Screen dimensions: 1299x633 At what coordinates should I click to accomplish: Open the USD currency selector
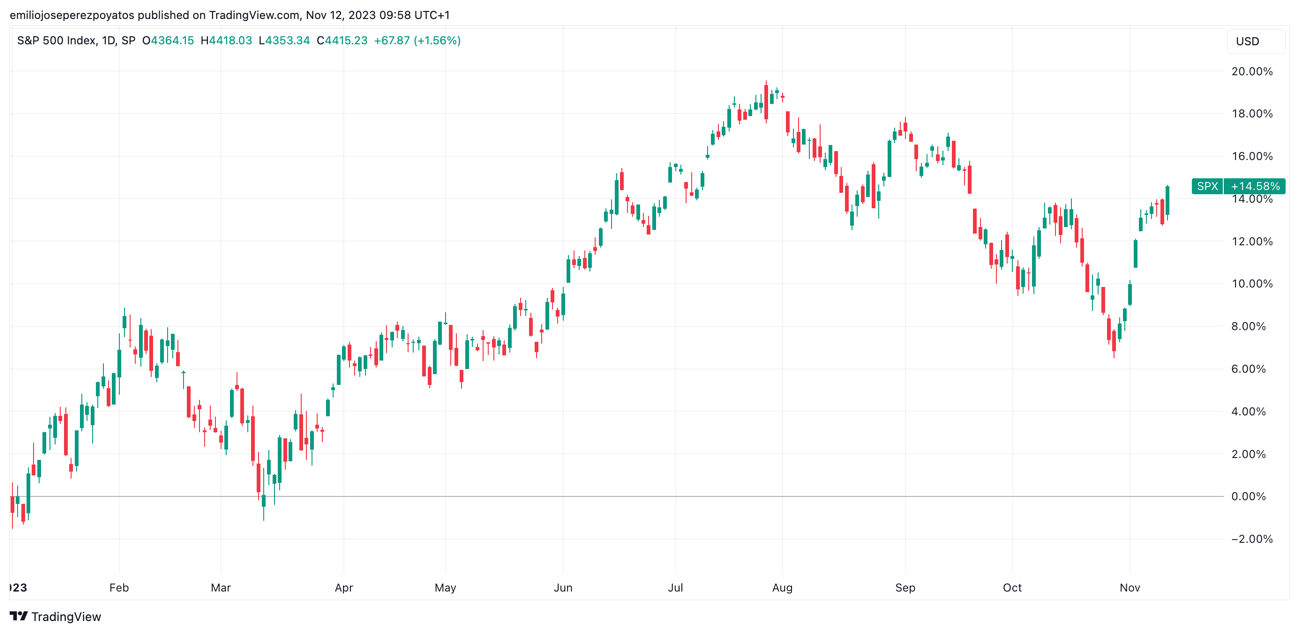[1247, 42]
